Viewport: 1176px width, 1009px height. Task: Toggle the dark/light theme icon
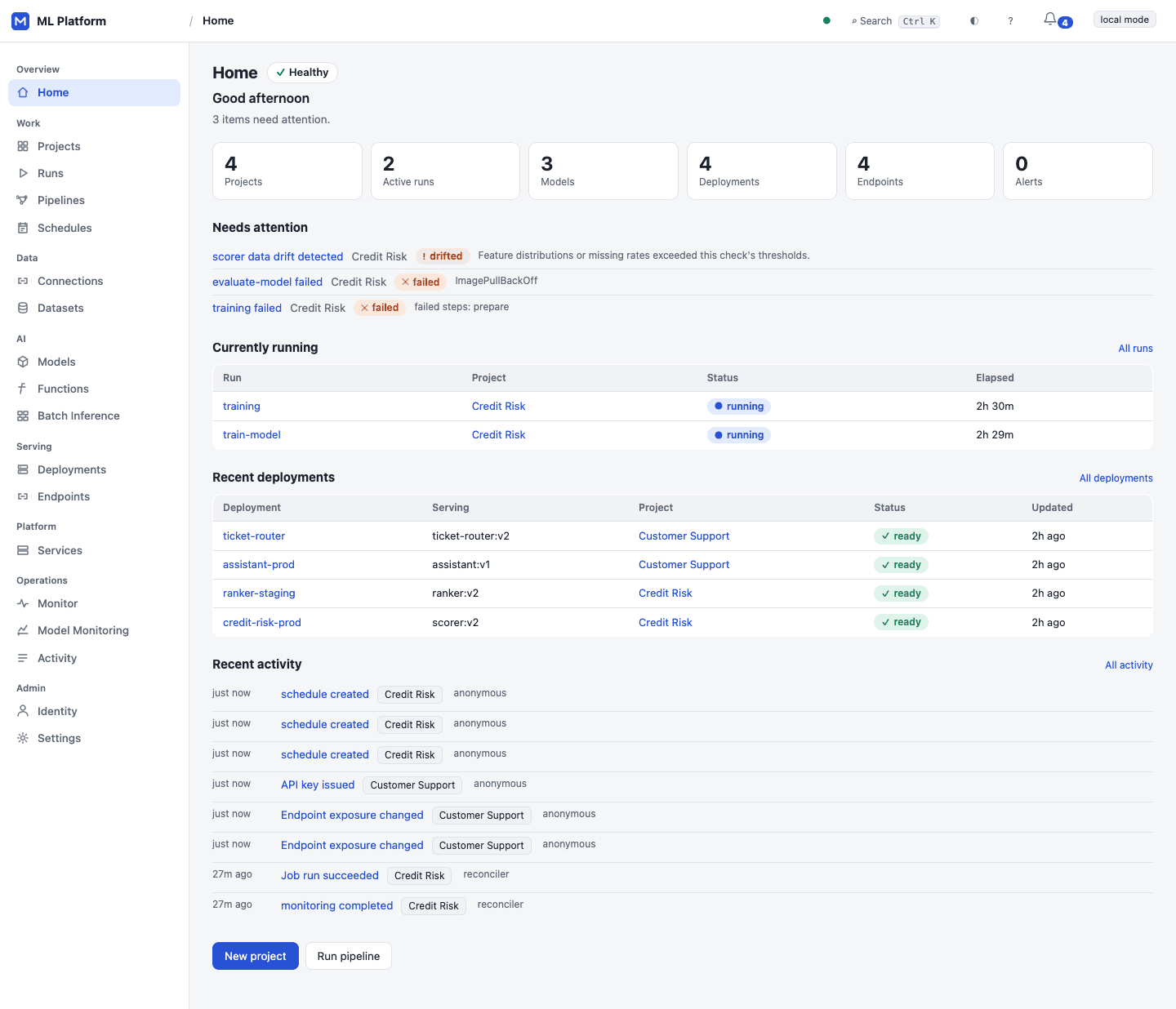(x=974, y=21)
